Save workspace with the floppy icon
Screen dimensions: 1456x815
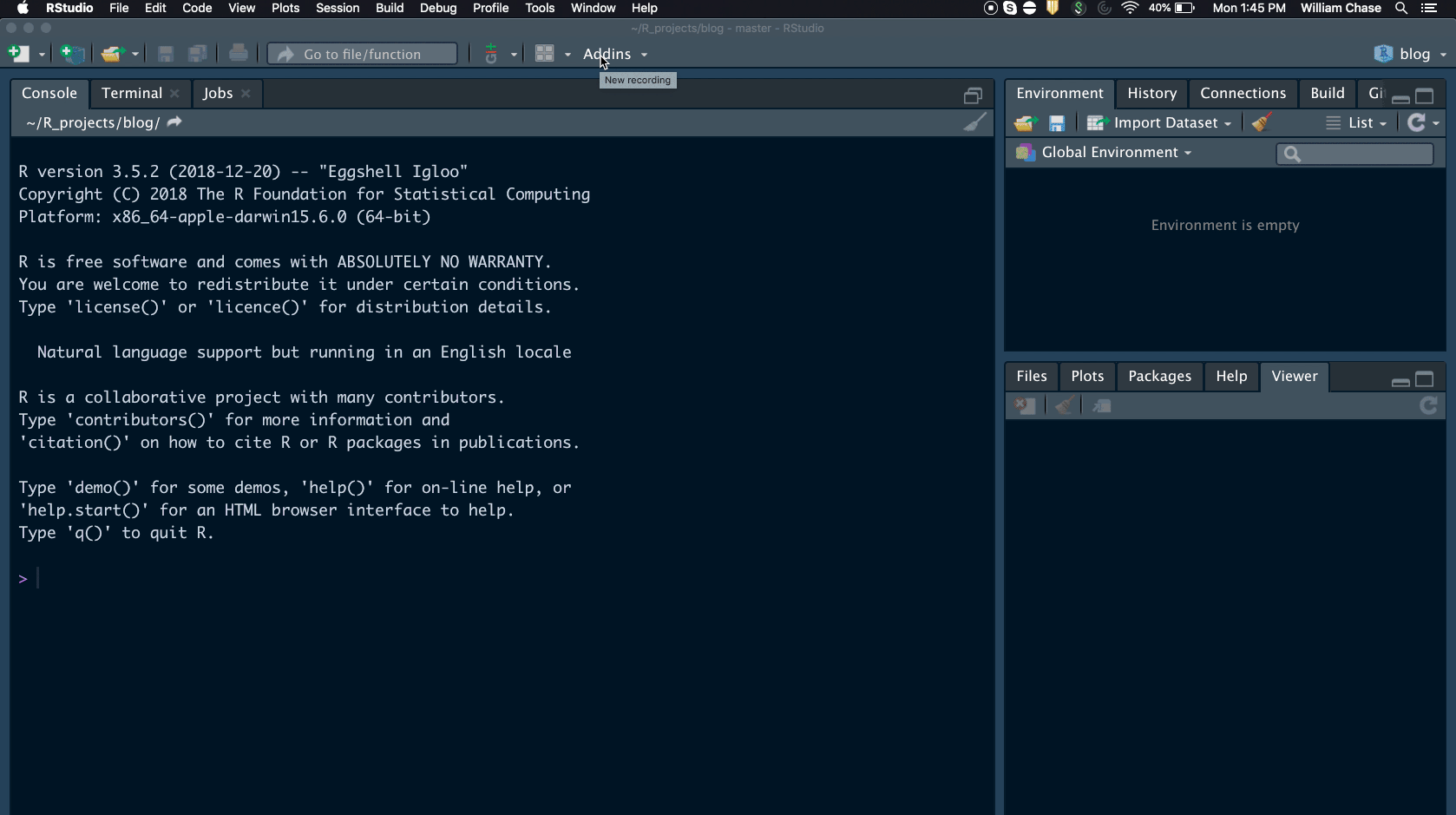click(1056, 123)
